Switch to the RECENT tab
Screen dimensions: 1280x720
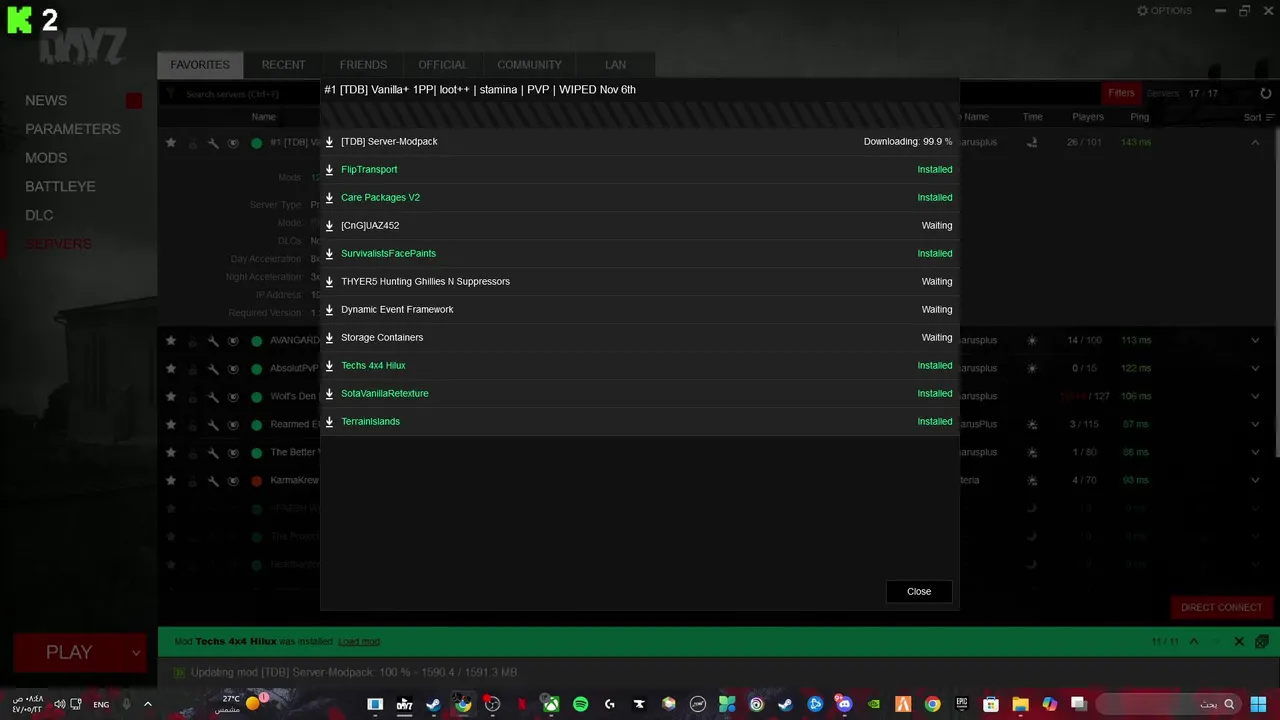point(283,65)
